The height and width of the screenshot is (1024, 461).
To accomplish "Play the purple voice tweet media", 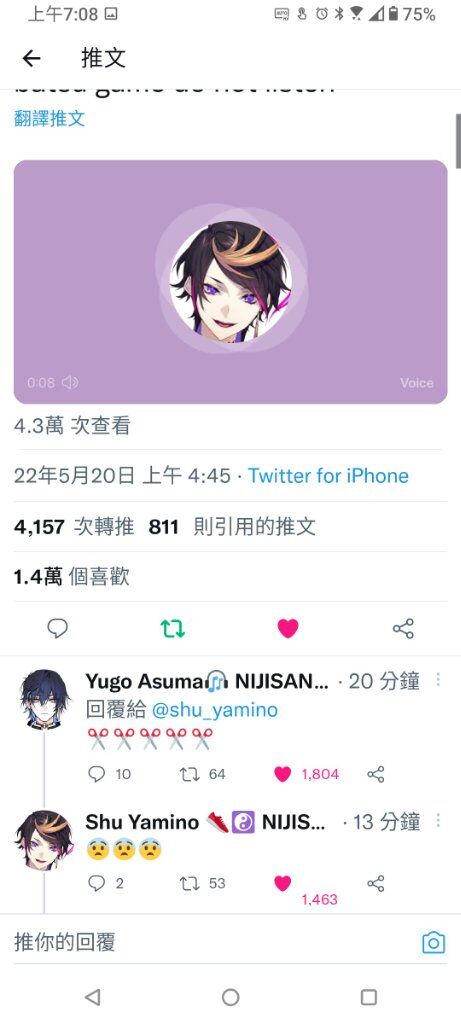I will (230, 281).
